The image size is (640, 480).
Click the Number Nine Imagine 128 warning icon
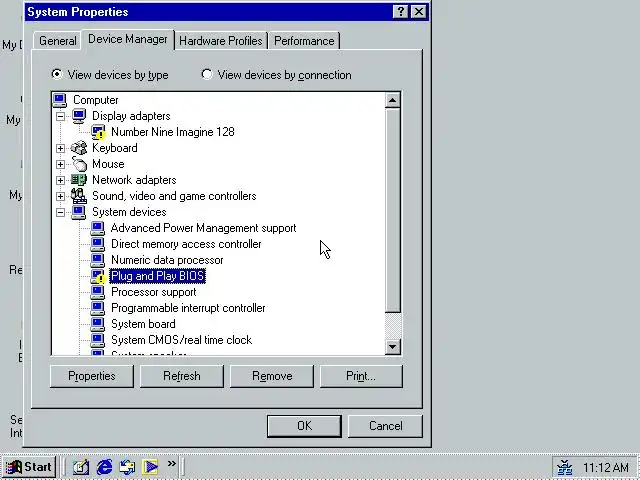98,132
